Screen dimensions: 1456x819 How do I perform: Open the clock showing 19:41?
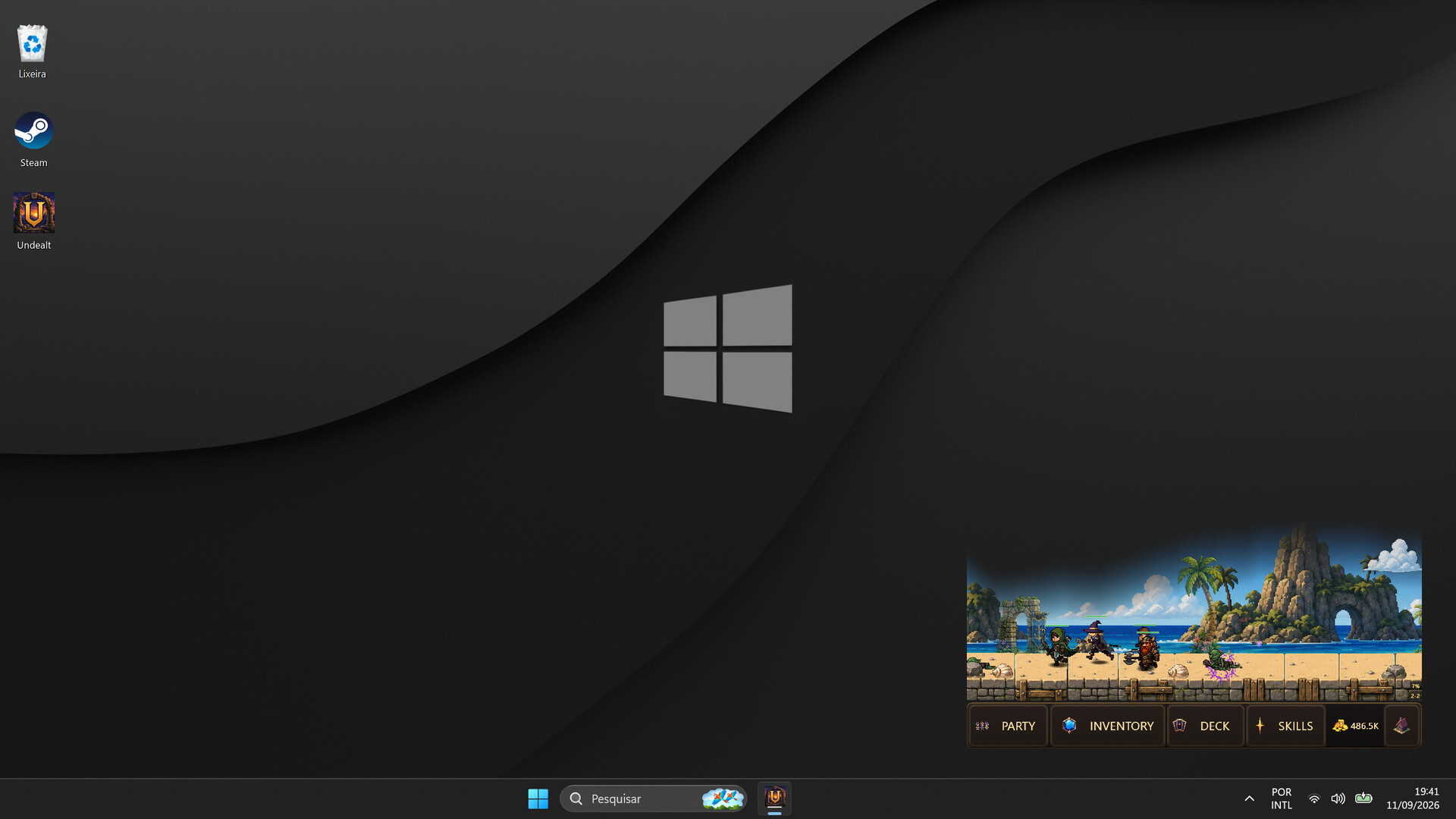1413,799
